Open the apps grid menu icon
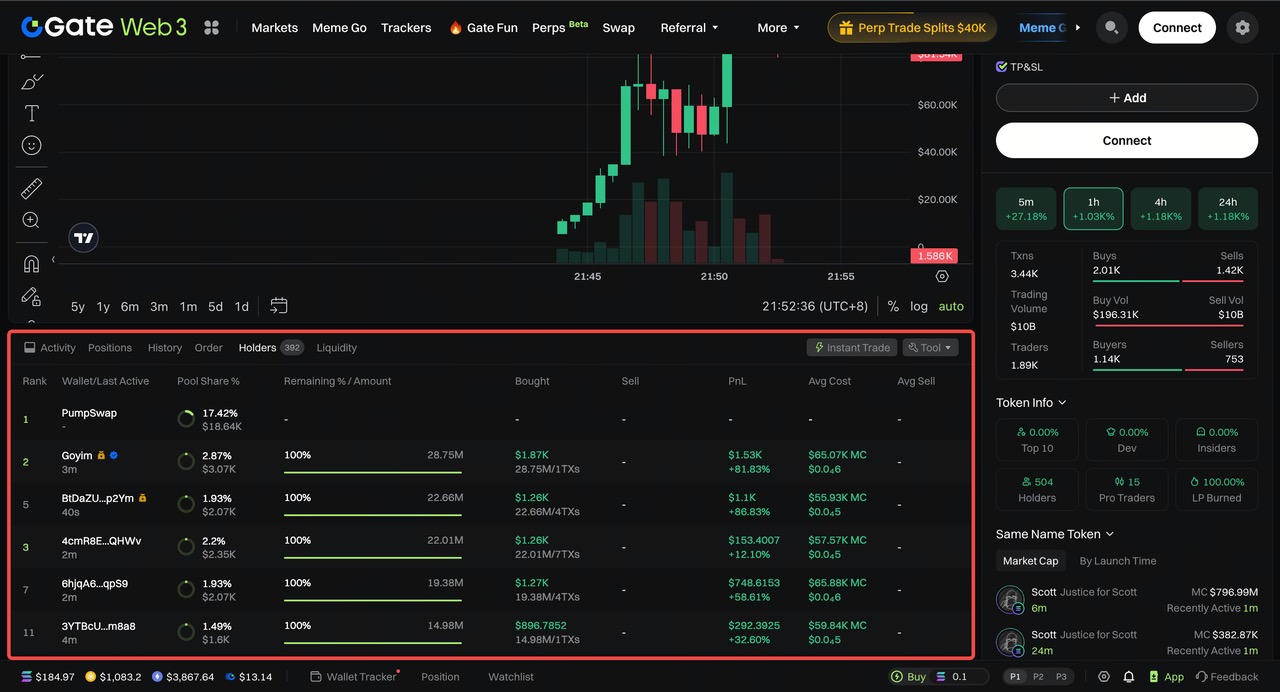 211,28
